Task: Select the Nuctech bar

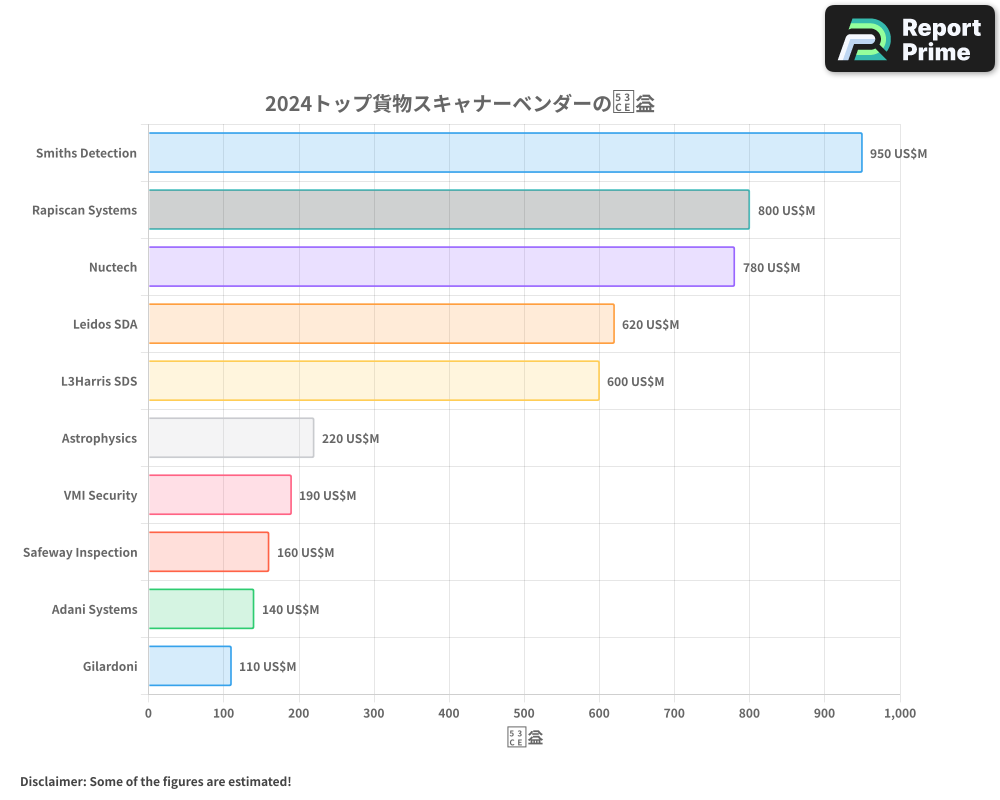Action: click(440, 267)
